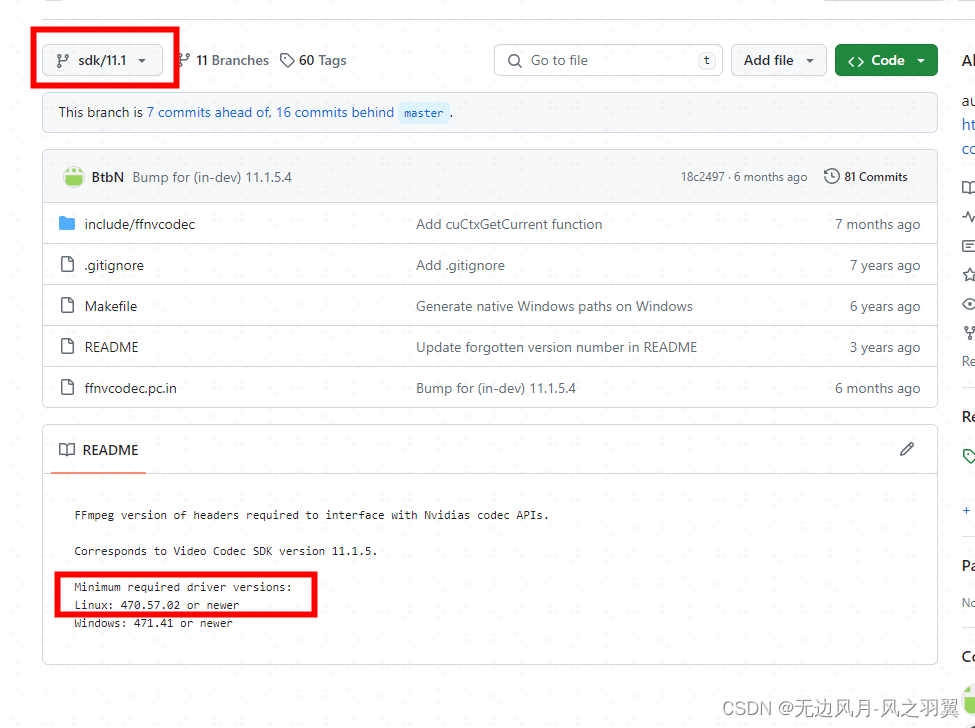The width and height of the screenshot is (975, 728).
Task: Open commit Update forgotten version number in README
Action: [557, 348]
